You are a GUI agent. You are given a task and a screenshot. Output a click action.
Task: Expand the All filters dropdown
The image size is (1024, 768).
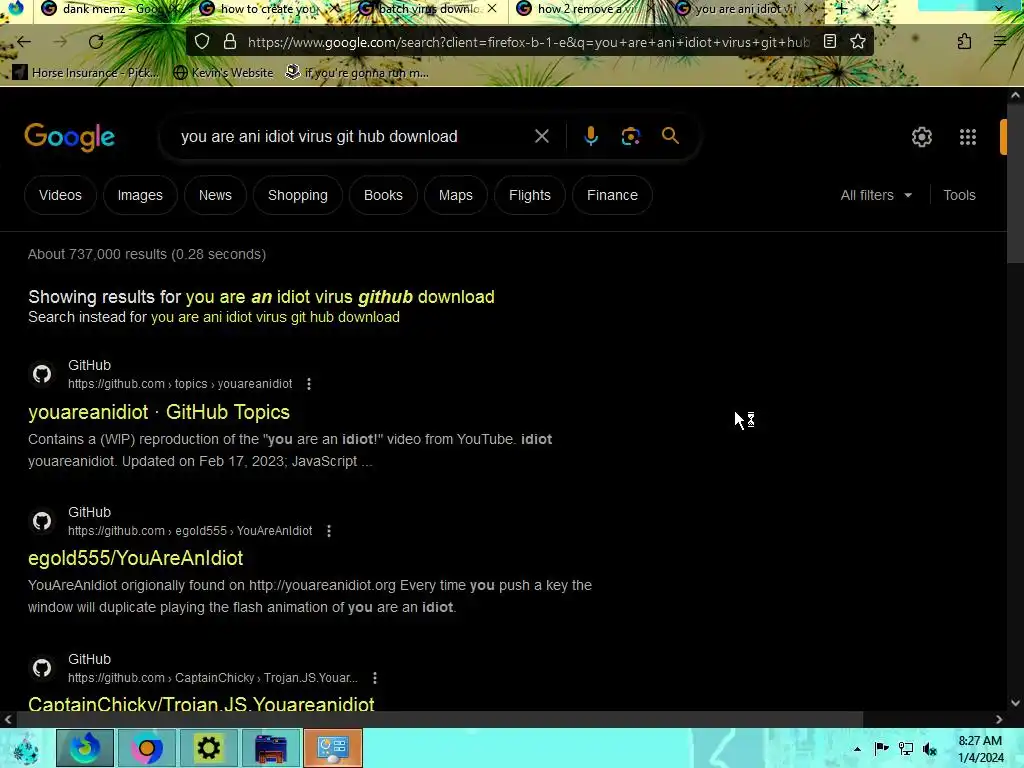coord(876,195)
